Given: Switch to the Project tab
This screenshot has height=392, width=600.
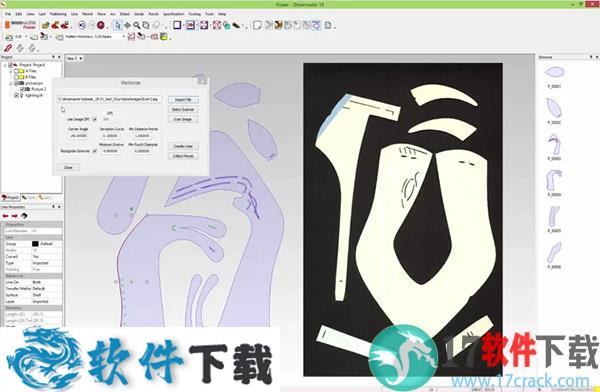Looking at the screenshot, I should 10,198.
